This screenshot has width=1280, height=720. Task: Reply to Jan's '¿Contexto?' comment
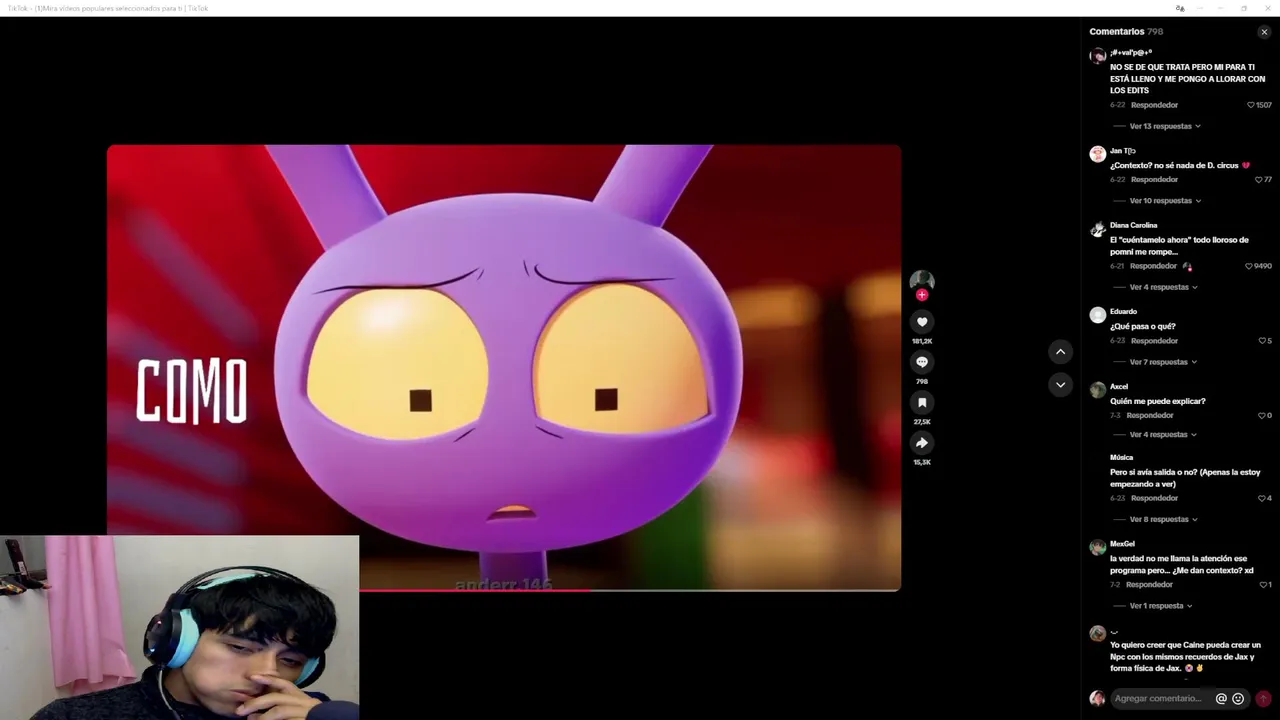(x=1154, y=180)
